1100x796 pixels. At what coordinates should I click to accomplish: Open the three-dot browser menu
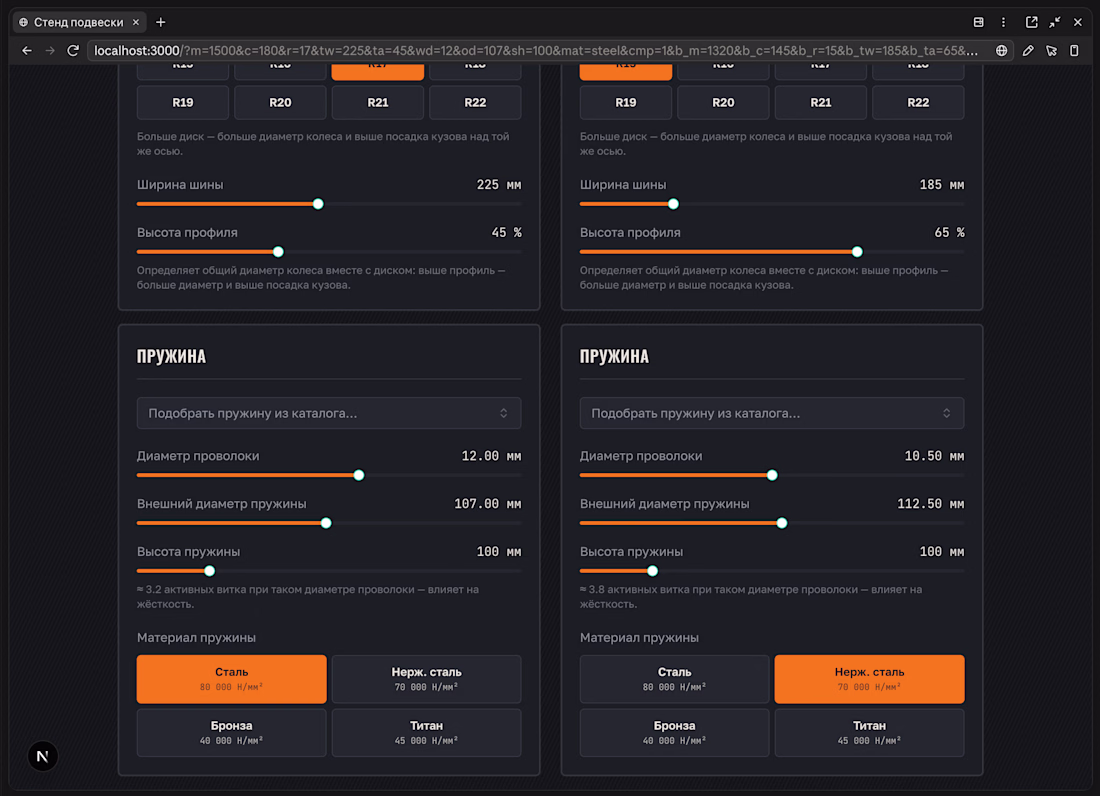tap(1003, 22)
